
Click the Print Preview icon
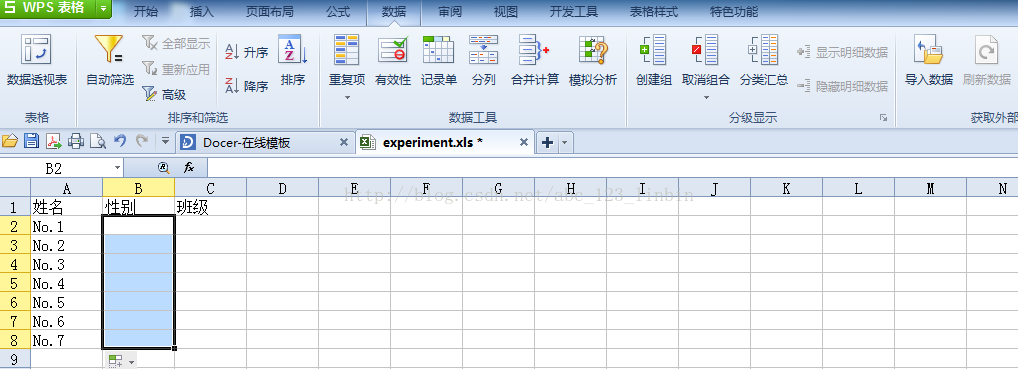click(98, 141)
